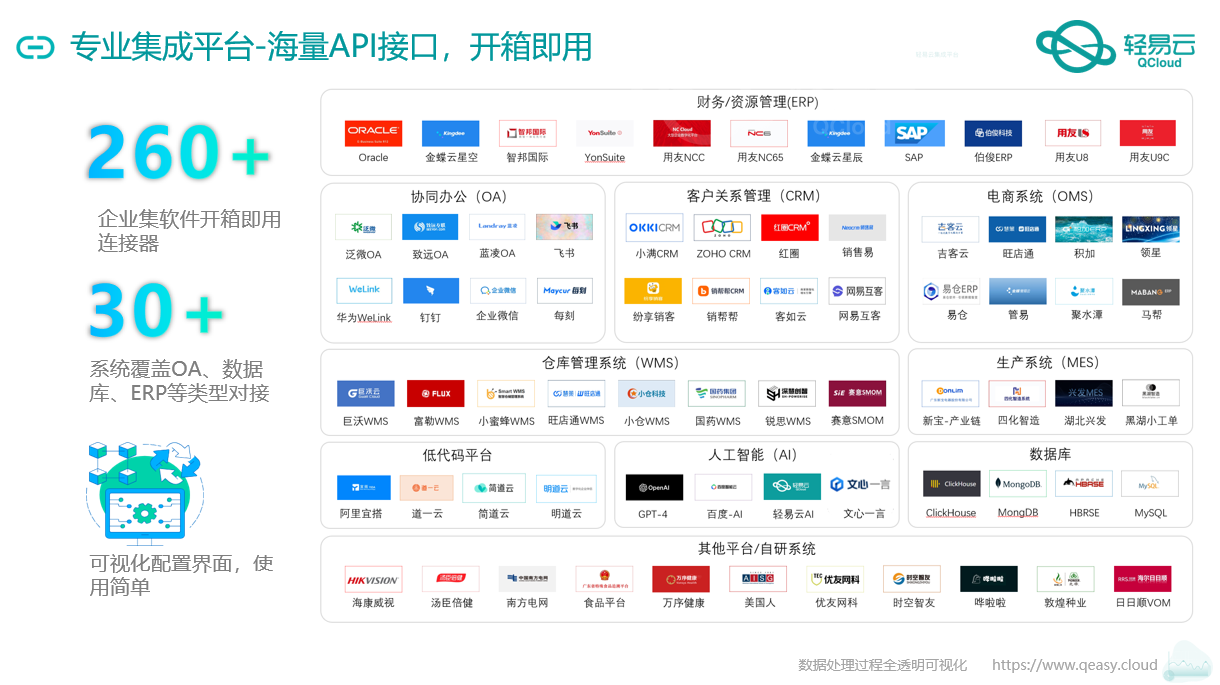Image resolution: width=1220 pixels, height=685 pixels.
Task: Click the 泛微OA logo
Action: pyautogui.click(x=364, y=227)
